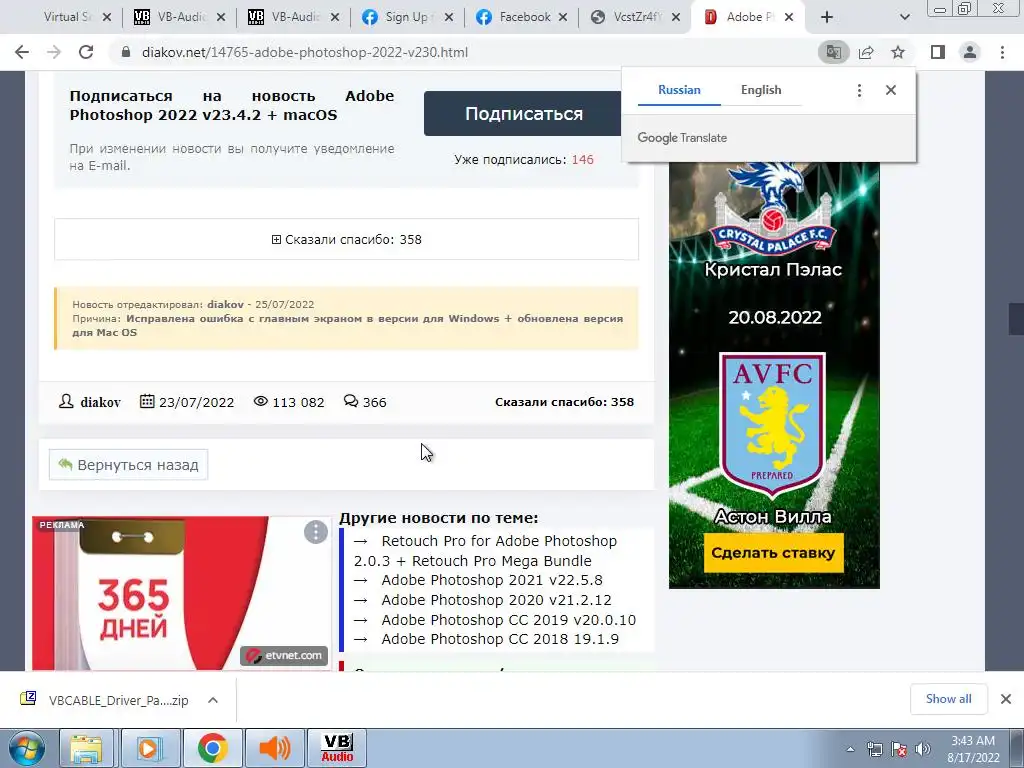This screenshot has width=1024, height=768.
Task: Open Chrome from the taskbar
Action: pyautogui.click(x=212, y=748)
